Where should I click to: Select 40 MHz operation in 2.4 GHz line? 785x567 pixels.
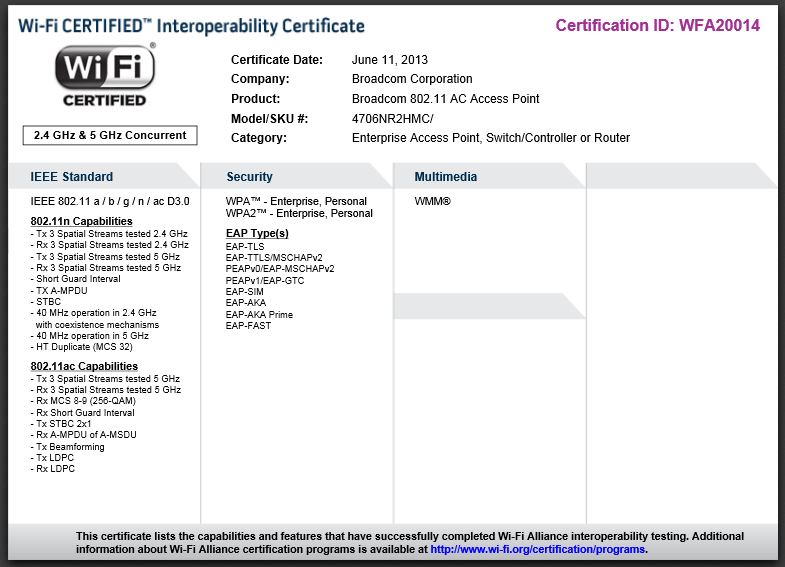[94, 313]
